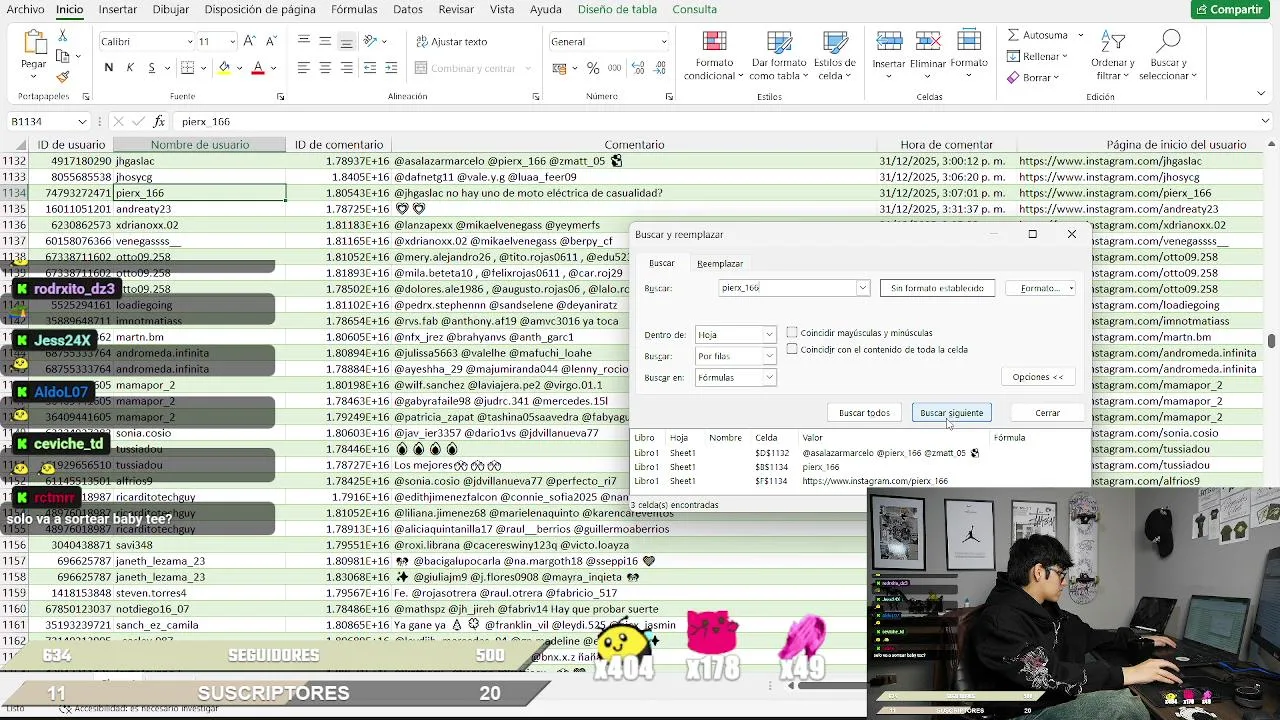Open Estilos de celda gallery

(x=834, y=56)
